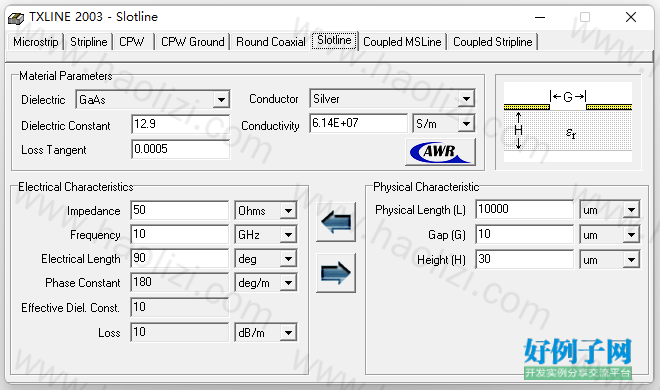660x390 pixels.
Task: Click the Impedance value field
Action: [x=179, y=210]
